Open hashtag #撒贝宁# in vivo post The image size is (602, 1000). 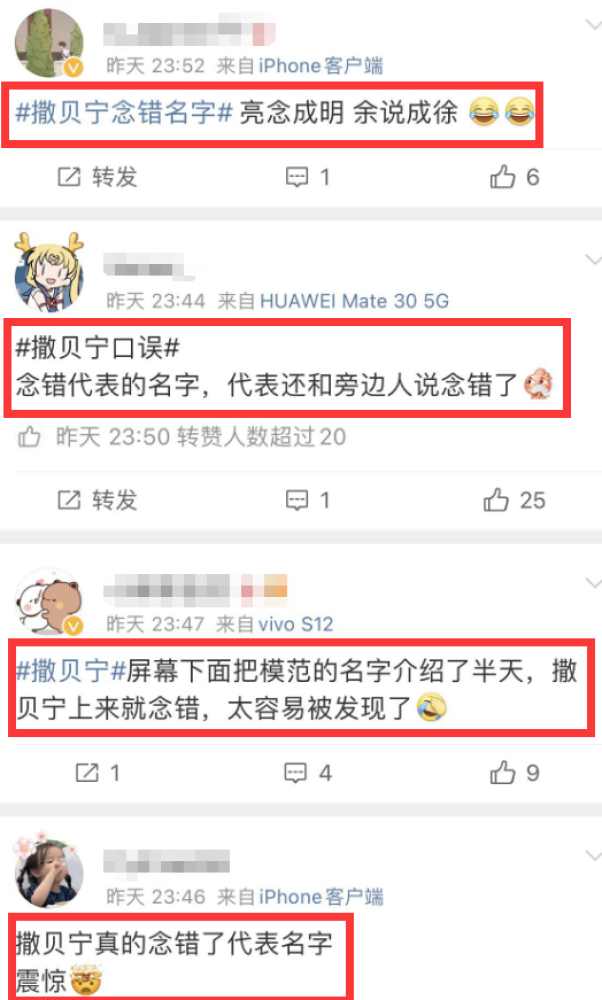point(71,671)
